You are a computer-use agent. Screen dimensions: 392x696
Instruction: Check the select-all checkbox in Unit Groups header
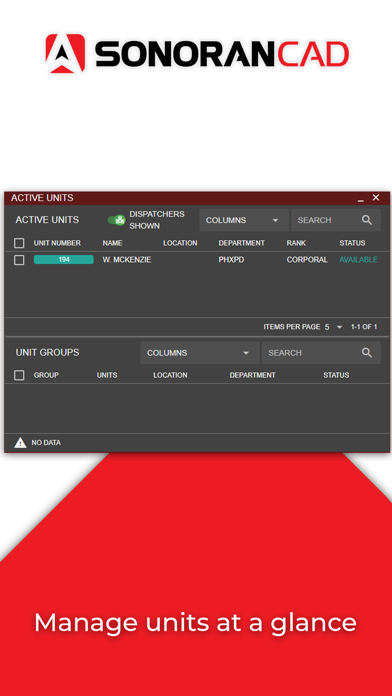coord(19,376)
